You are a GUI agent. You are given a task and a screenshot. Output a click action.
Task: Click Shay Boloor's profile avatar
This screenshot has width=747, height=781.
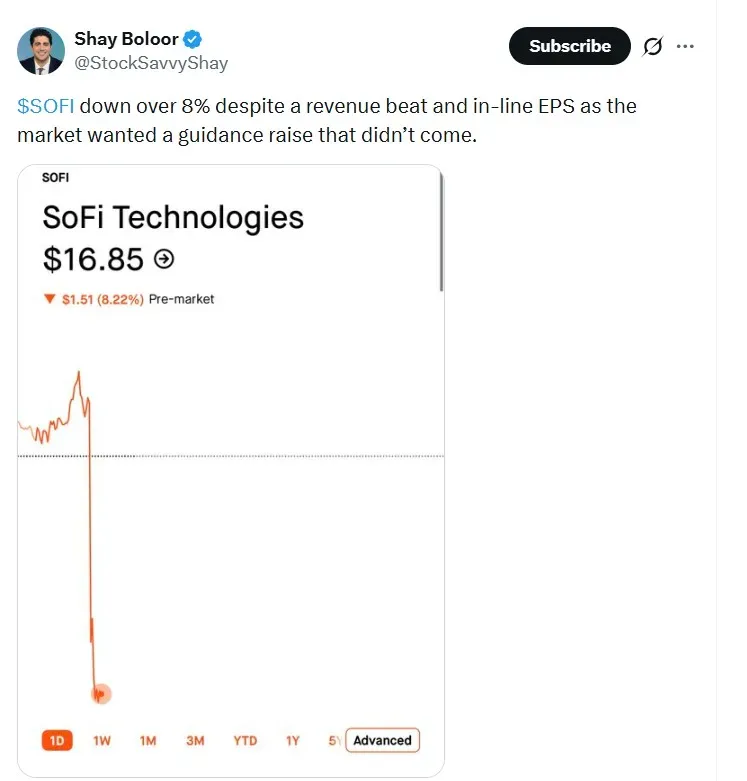click(40, 51)
